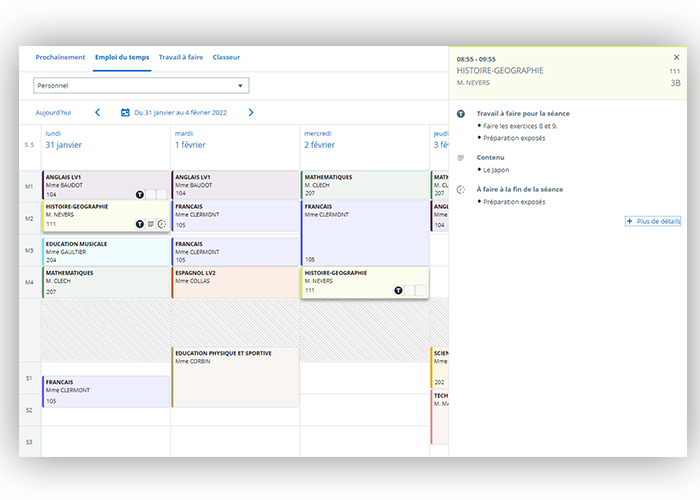Expand details with 'Plus de détails'
The height and width of the screenshot is (500, 700).
653,221
